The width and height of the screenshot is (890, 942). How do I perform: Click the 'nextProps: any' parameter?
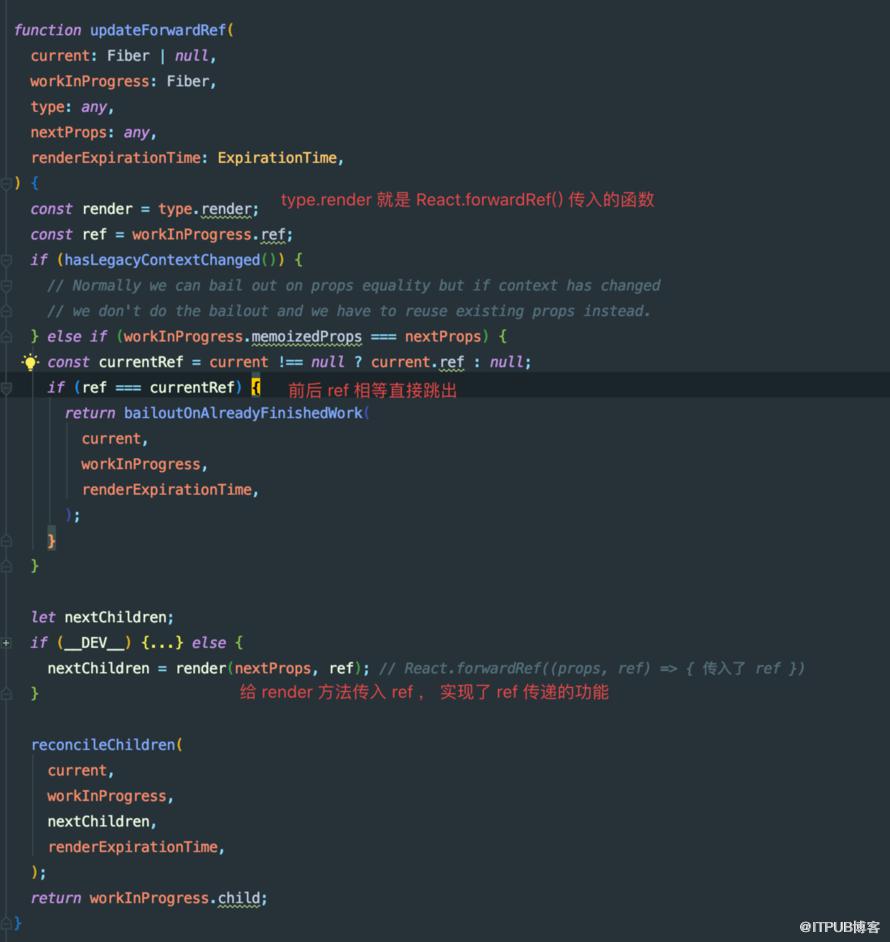click(x=90, y=132)
